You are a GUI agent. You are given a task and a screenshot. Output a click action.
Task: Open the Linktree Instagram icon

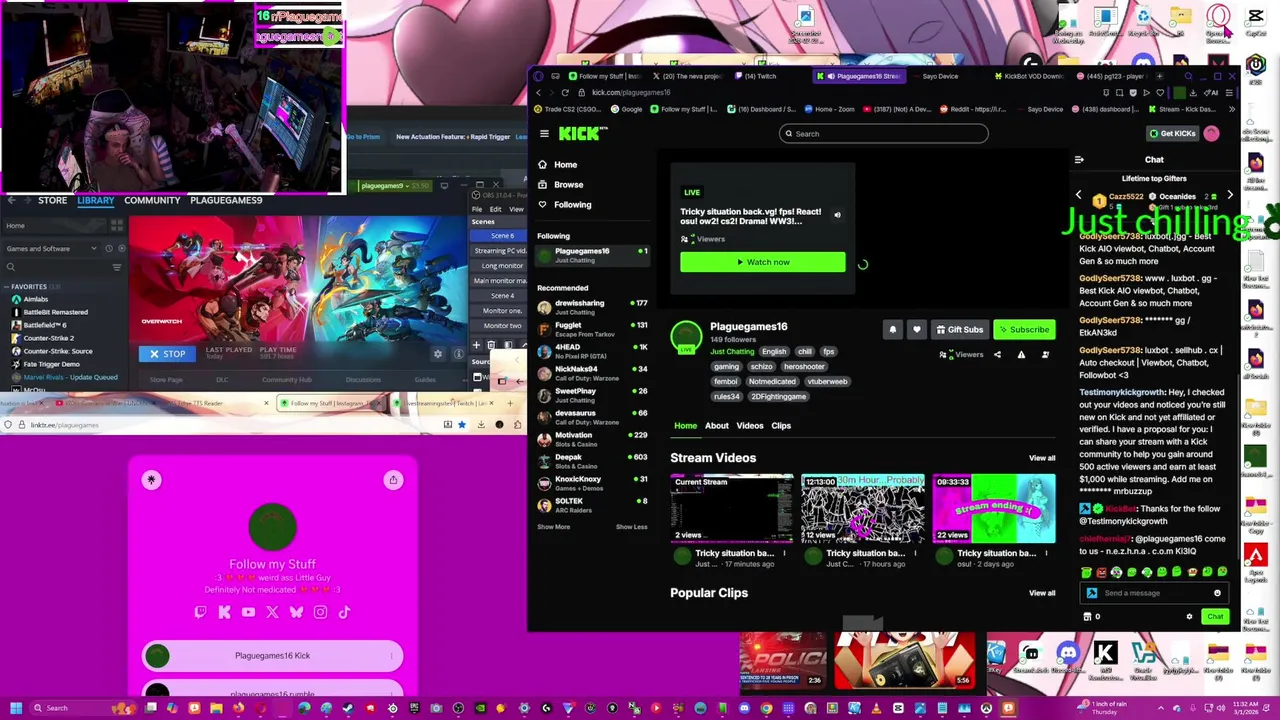(320, 612)
